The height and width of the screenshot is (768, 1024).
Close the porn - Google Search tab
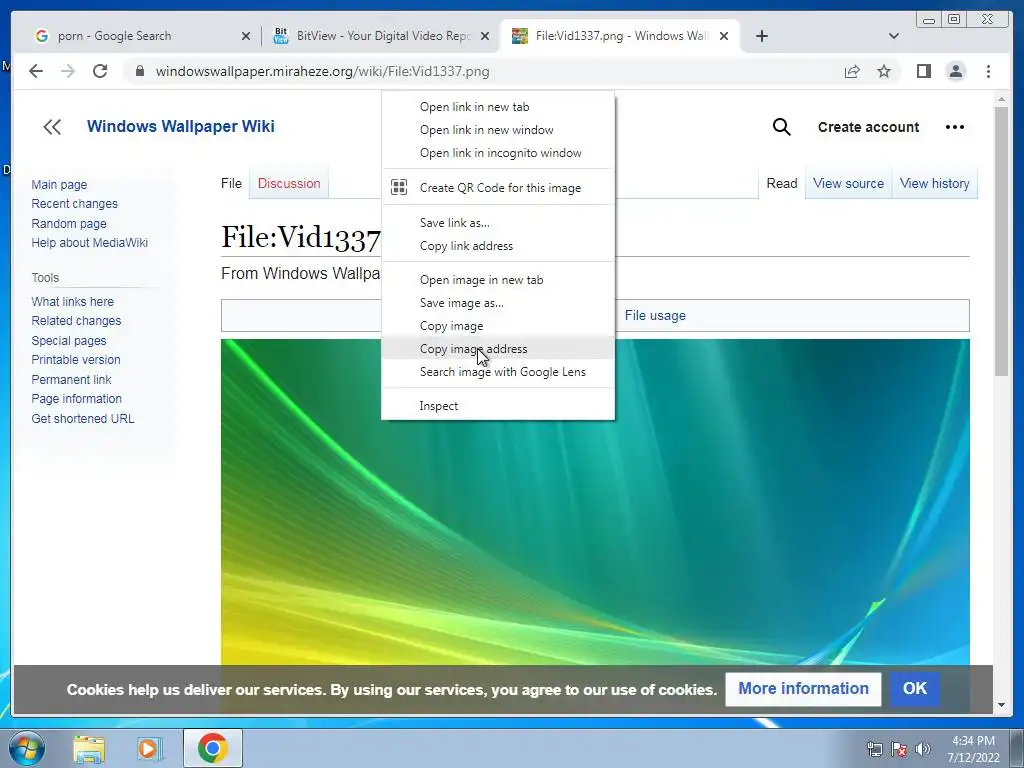246,36
